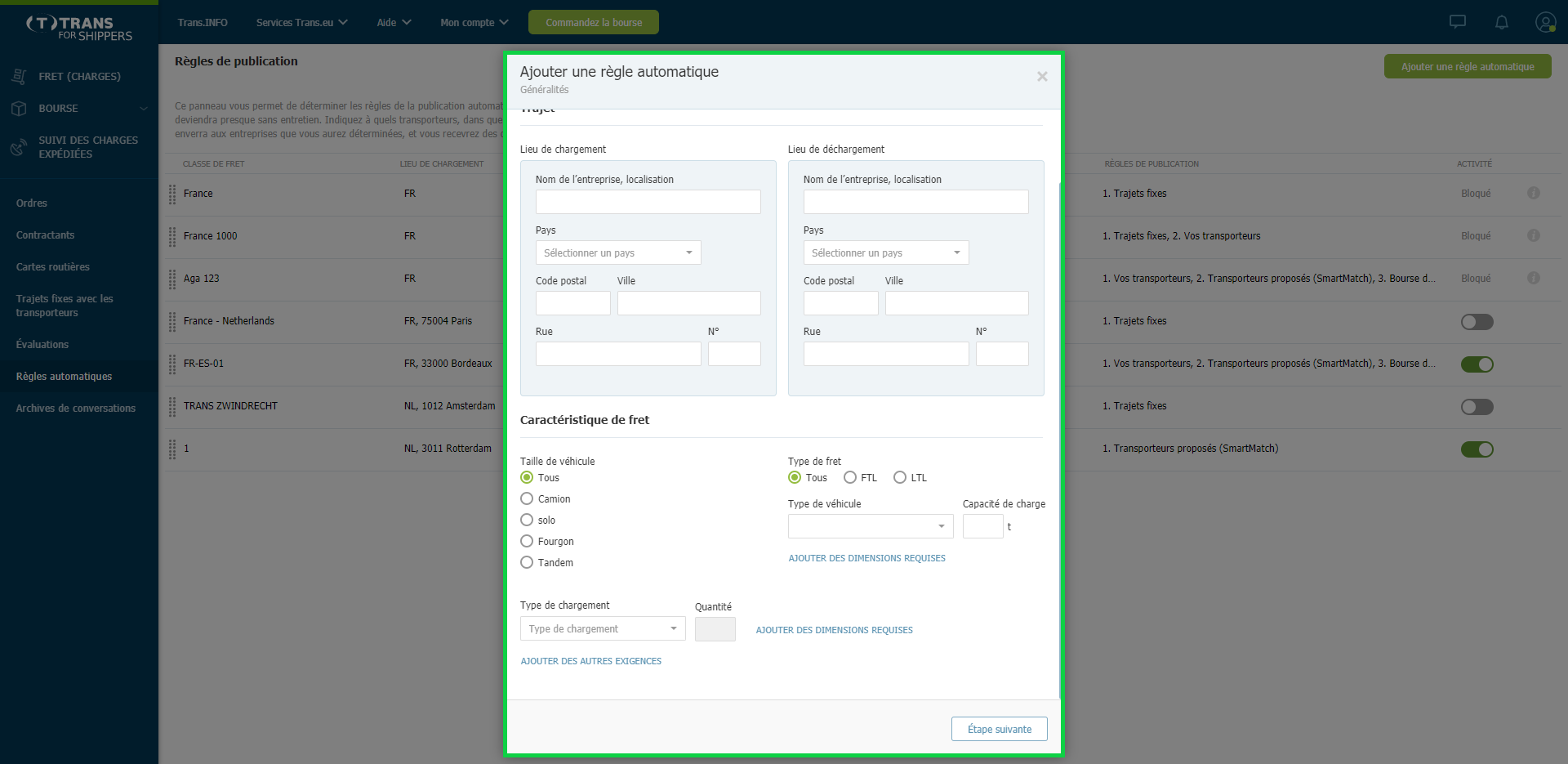Select Tandem vehicle size radio
The image size is (1568, 764).
527,562
